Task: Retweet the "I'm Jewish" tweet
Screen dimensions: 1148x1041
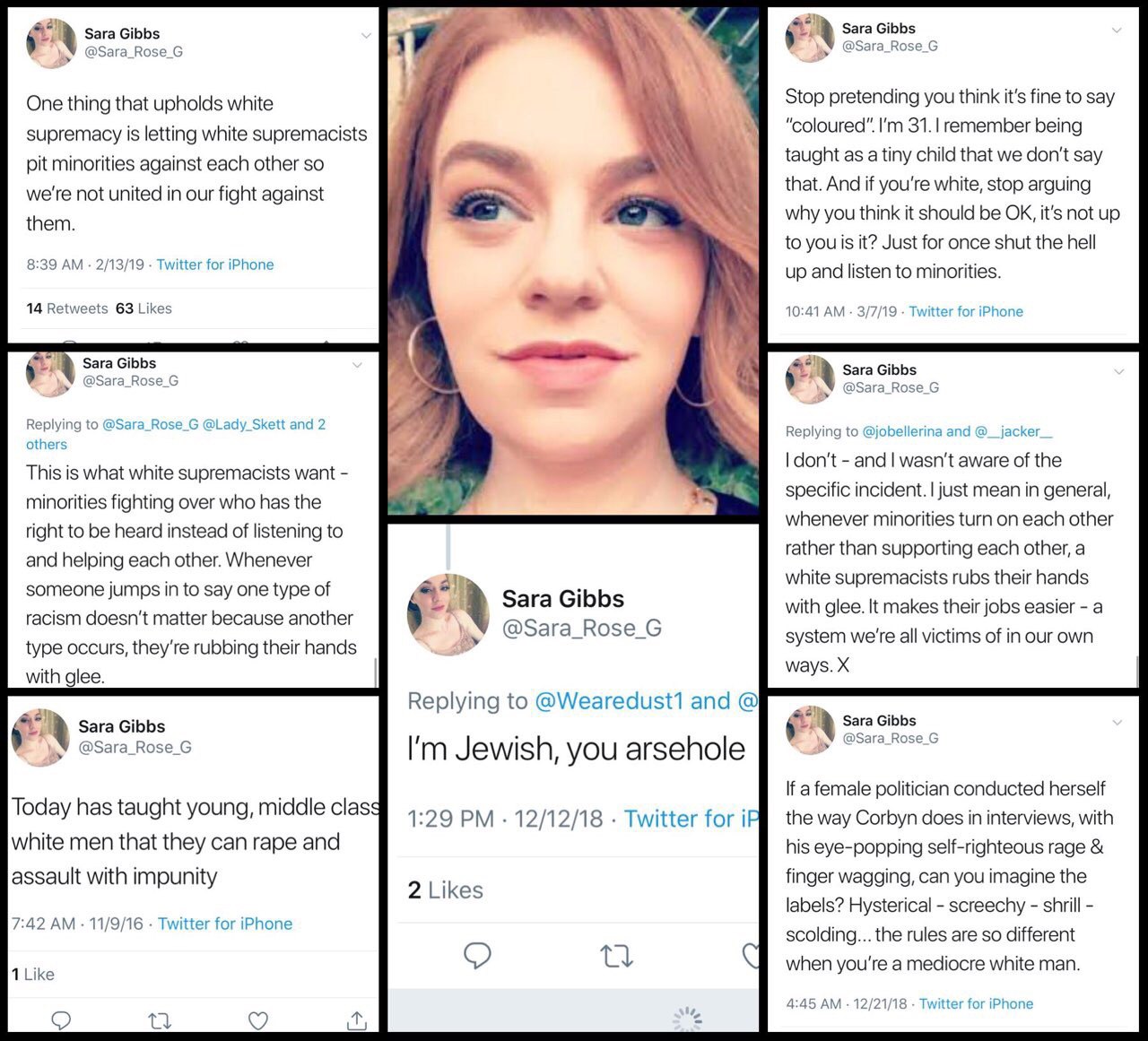Action: tap(616, 957)
